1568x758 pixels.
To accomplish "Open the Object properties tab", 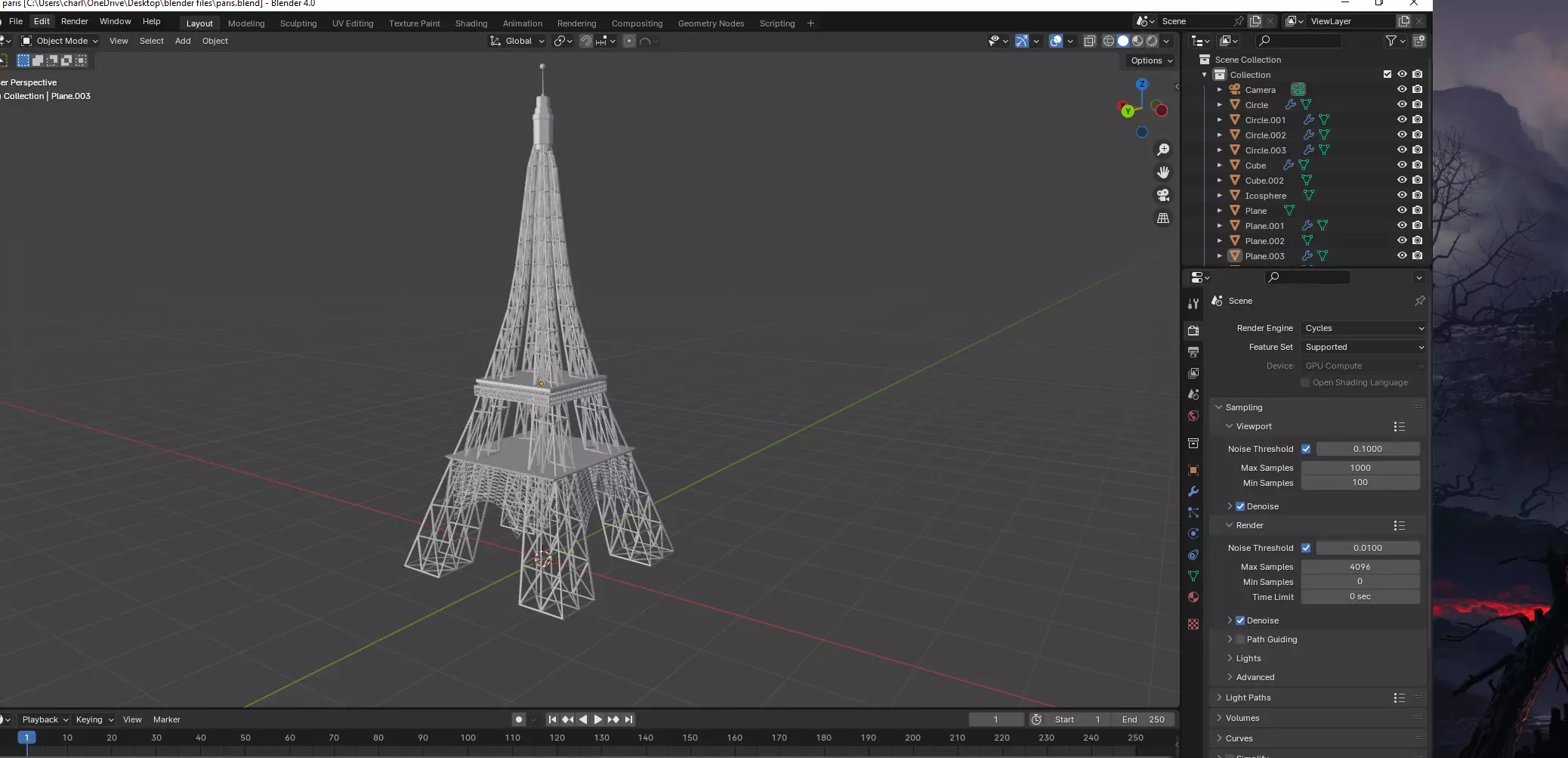I will (x=1193, y=470).
